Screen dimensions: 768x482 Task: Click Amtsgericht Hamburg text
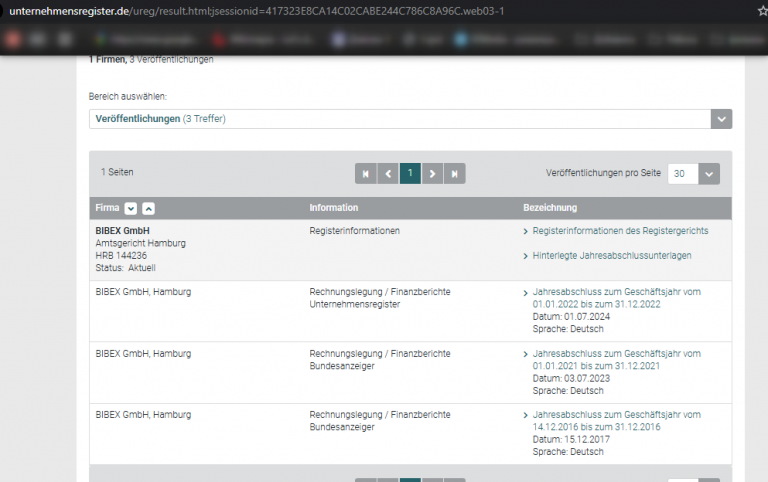[141, 243]
